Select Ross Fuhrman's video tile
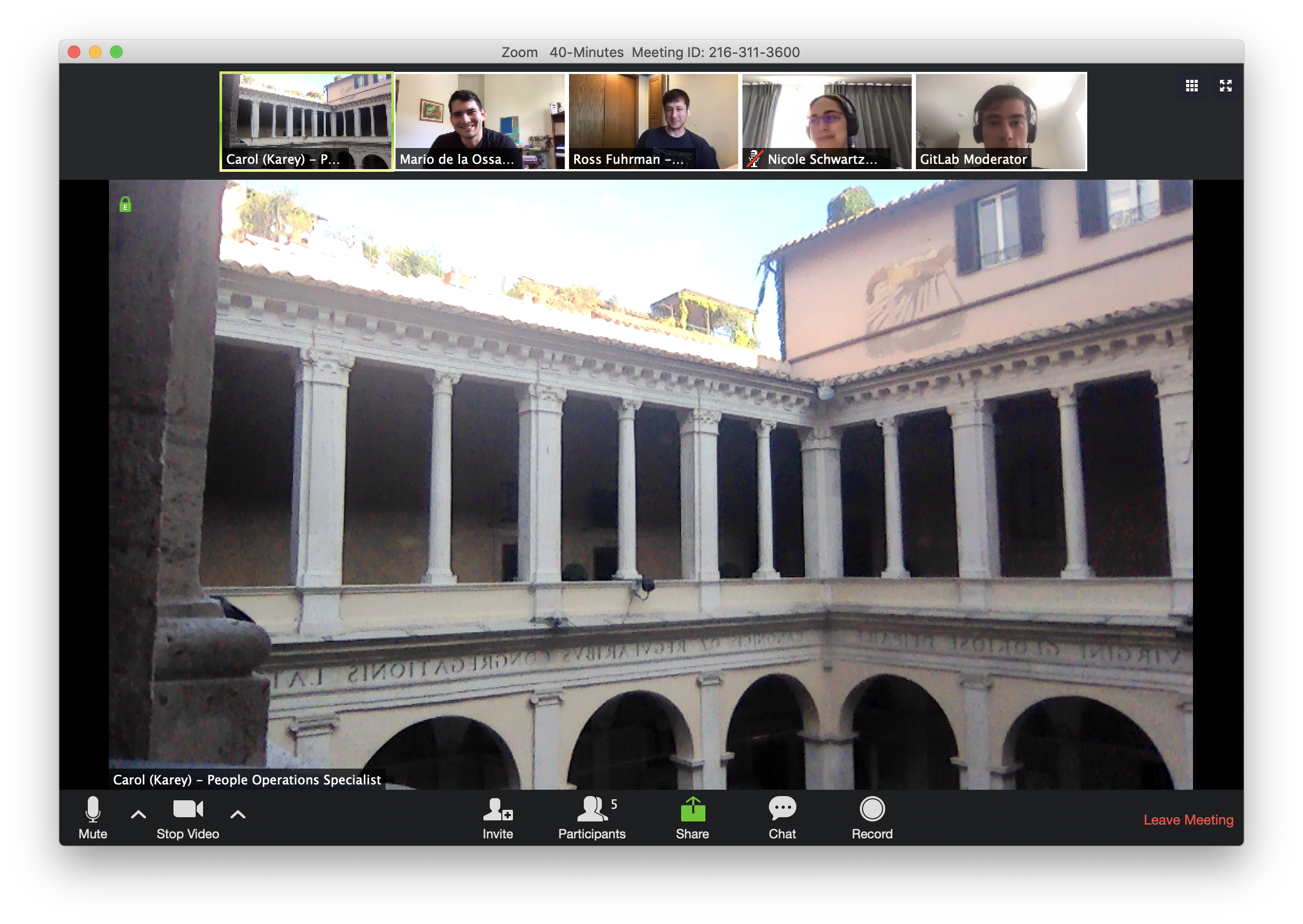The image size is (1303, 924). pyautogui.click(x=653, y=120)
